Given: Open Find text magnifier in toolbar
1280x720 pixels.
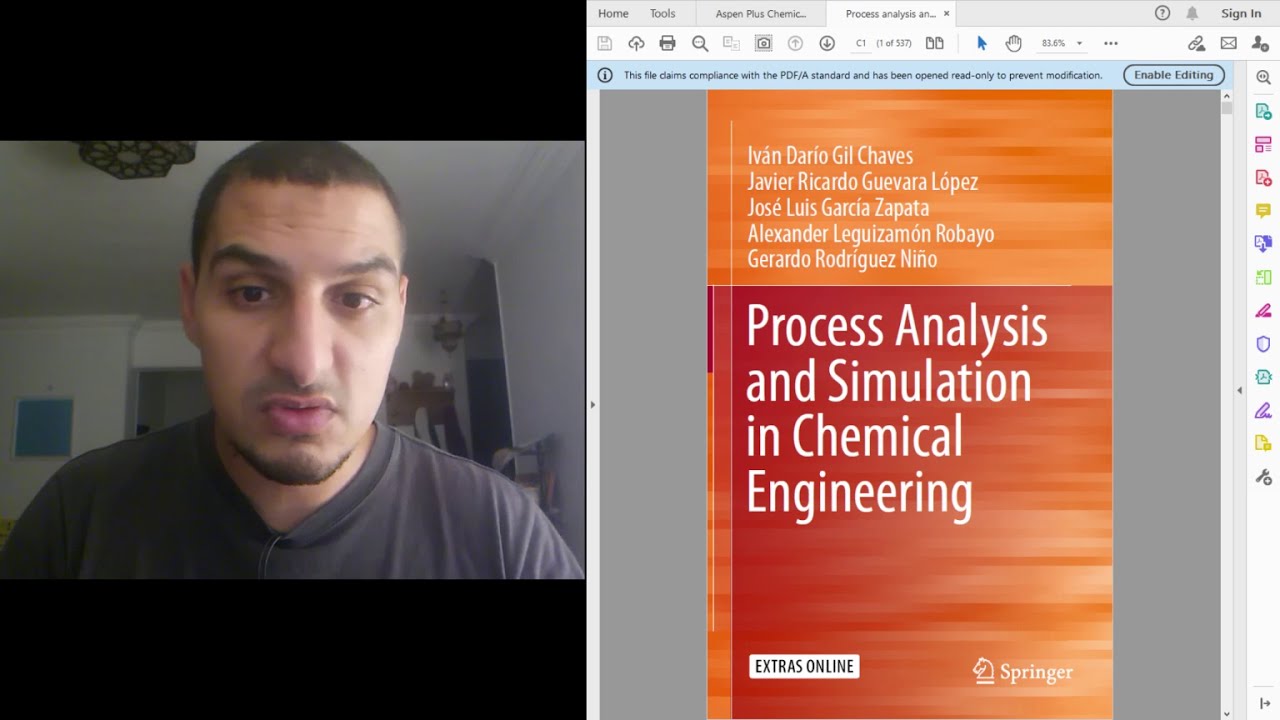Looking at the screenshot, I should click(700, 43).
